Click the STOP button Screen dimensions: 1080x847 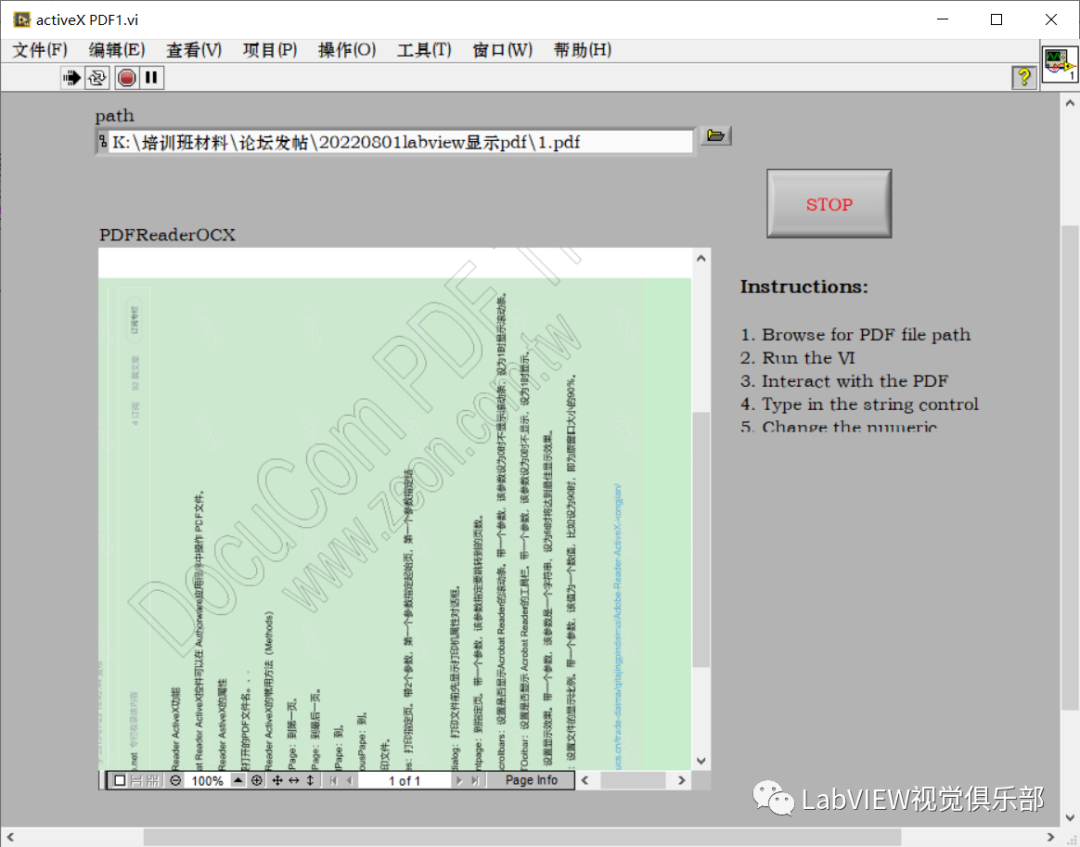(829, 204)
